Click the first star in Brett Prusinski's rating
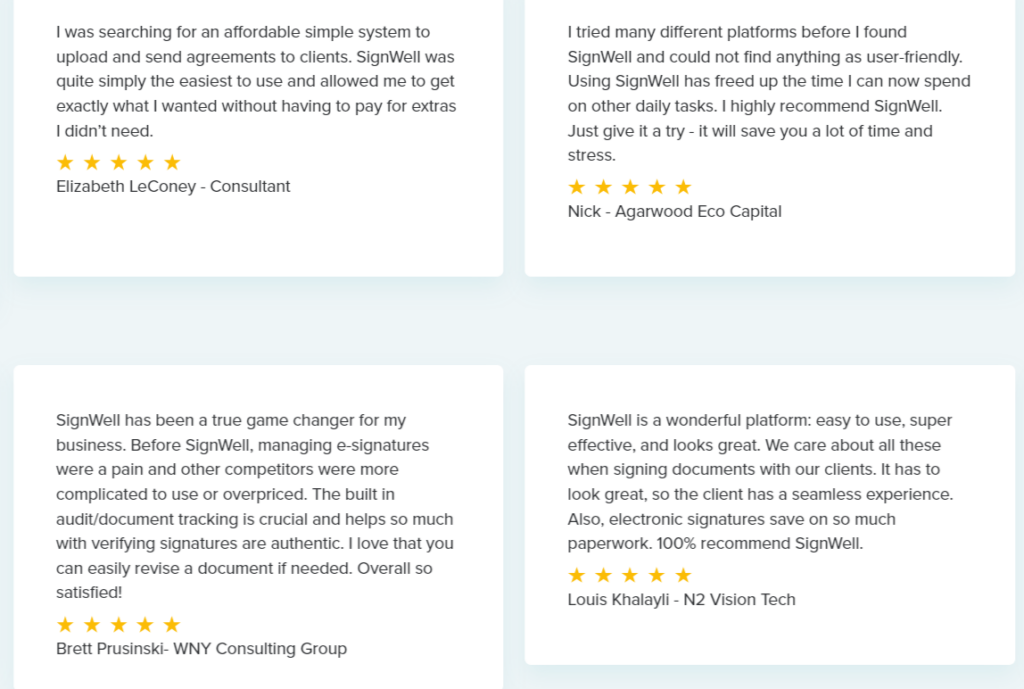 click(x=66, y=625)
